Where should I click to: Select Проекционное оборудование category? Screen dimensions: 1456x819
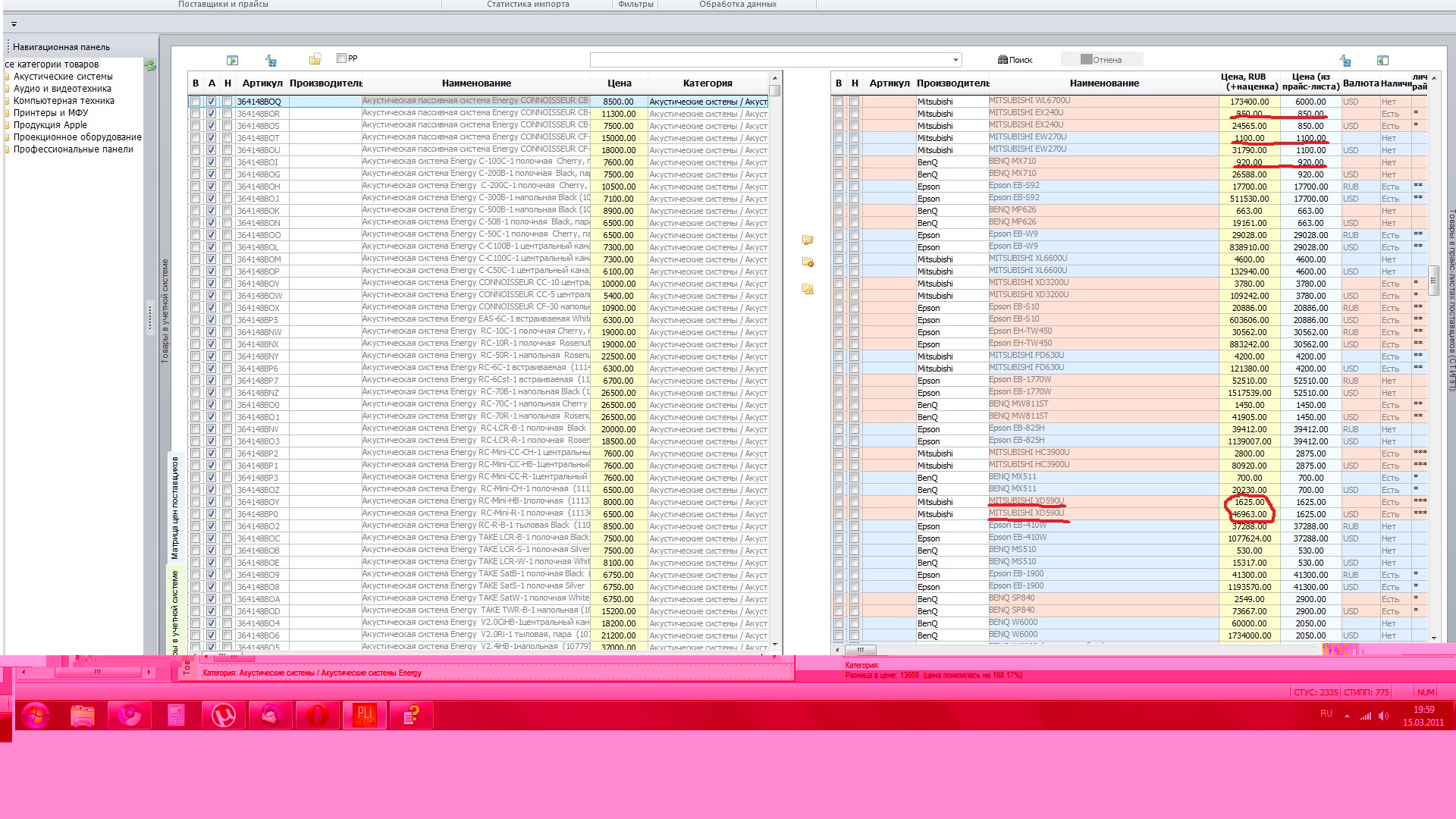point(77,137)
